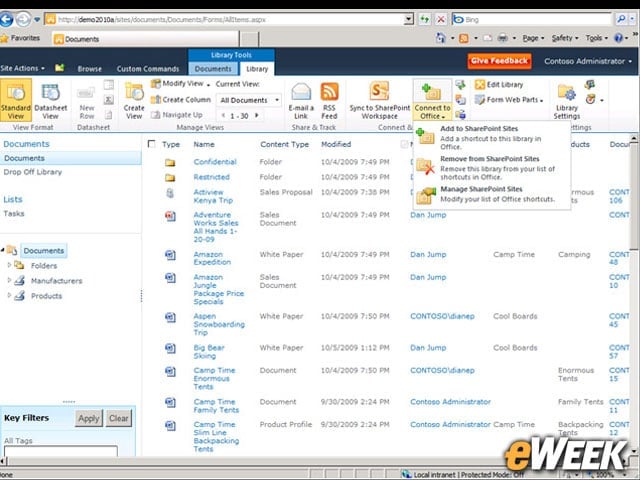Click the horizontal scrollbar at bottom
The height and width of the screenshot is (480, 640).
coord(314,461)
